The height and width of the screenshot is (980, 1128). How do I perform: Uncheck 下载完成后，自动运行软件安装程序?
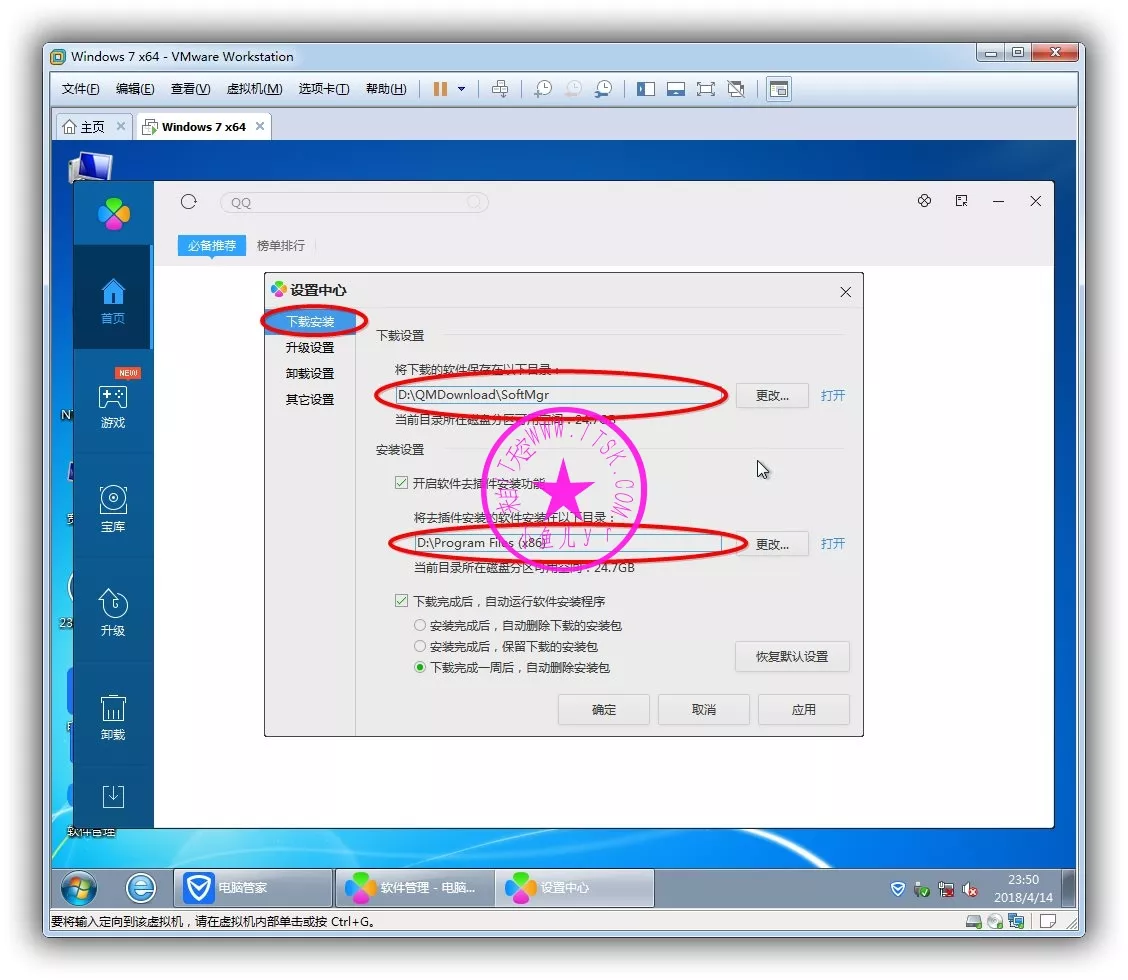pos(402,601)
